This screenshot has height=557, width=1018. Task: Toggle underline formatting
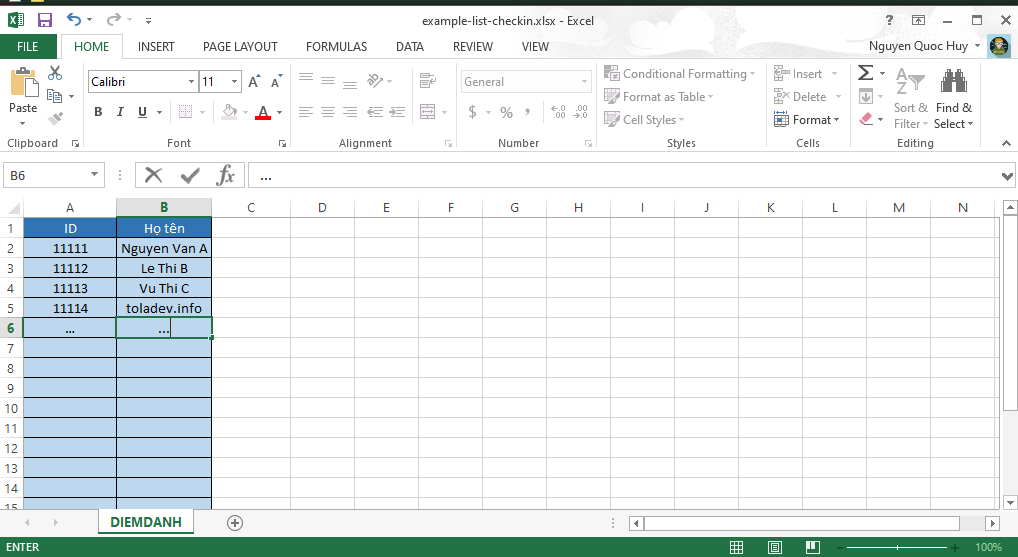[142, 112]
